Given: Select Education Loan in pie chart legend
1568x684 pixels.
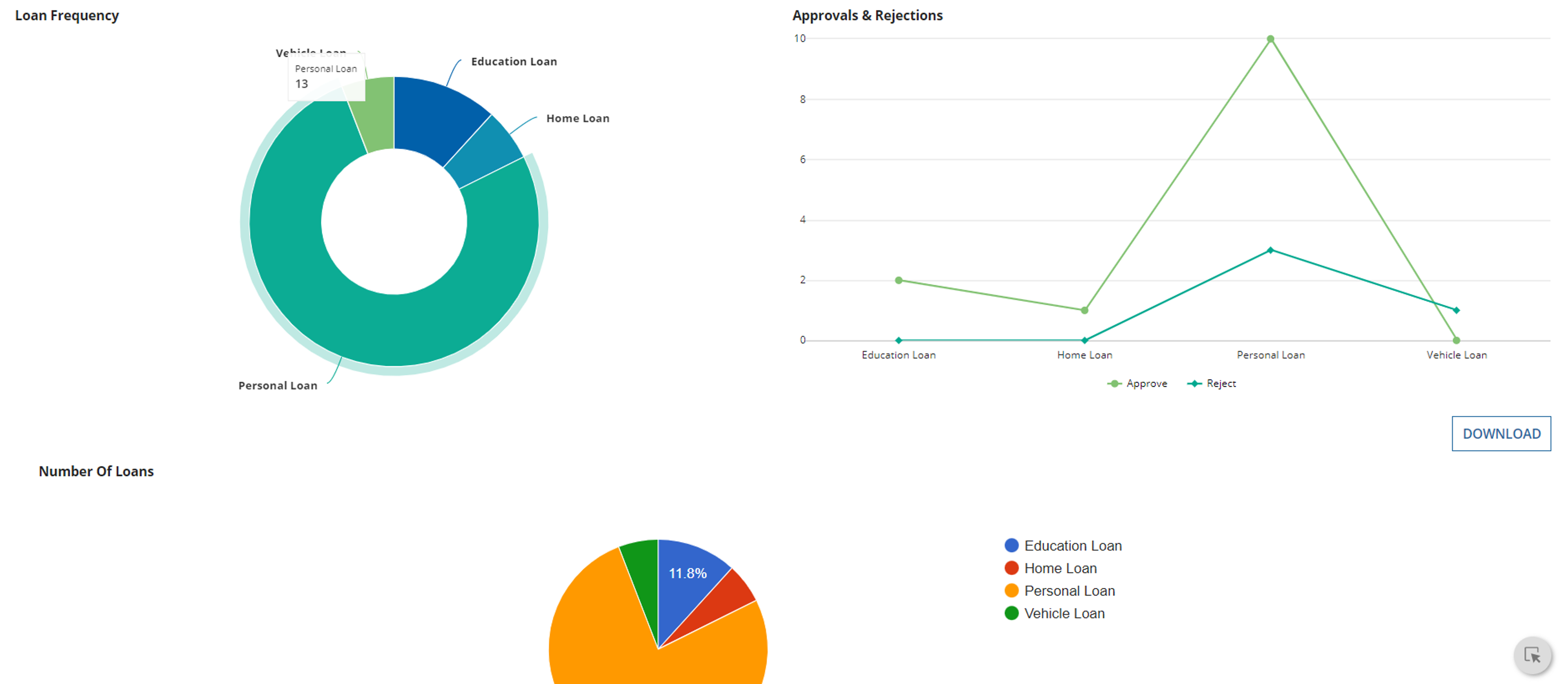Looking at the screenshot, I should (1063, 546).
